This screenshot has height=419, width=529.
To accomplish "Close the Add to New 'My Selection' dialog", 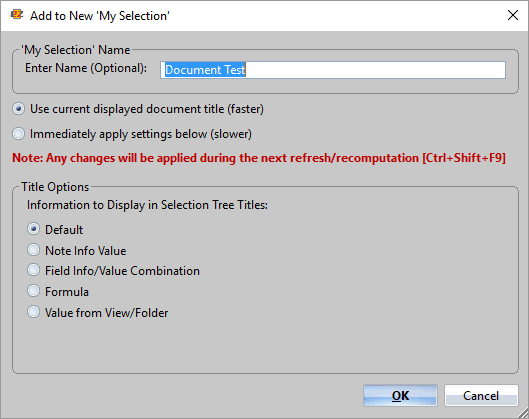I will (x=513, y=15).
